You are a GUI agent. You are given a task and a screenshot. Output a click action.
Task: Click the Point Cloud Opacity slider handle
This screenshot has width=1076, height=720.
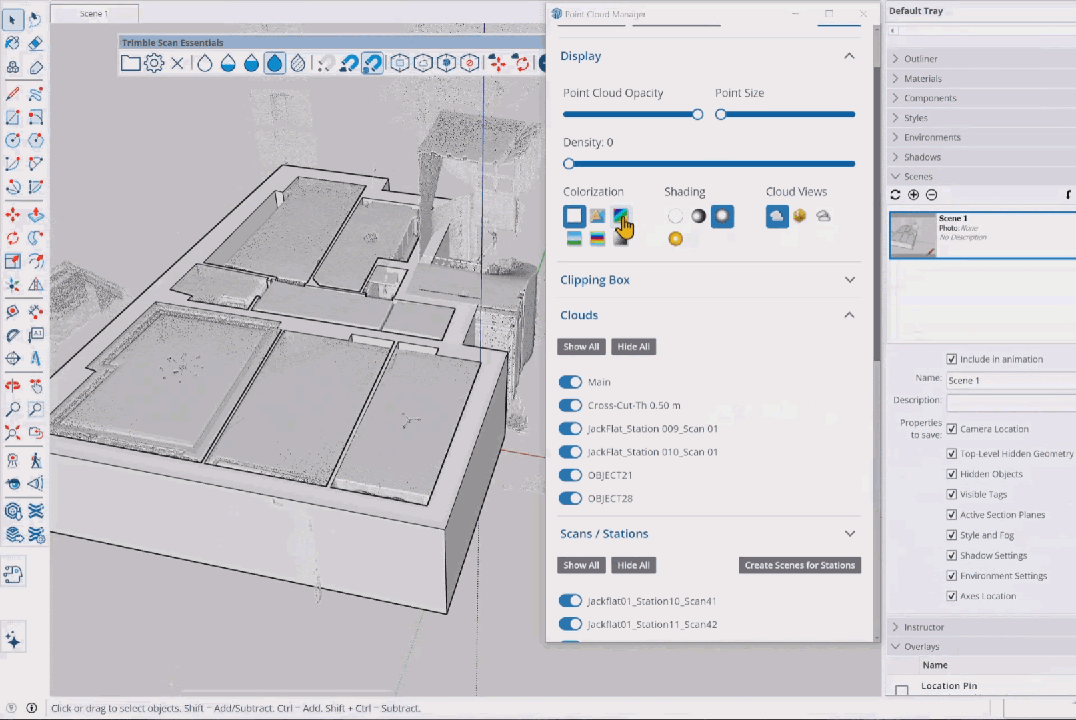click(697, 114)
